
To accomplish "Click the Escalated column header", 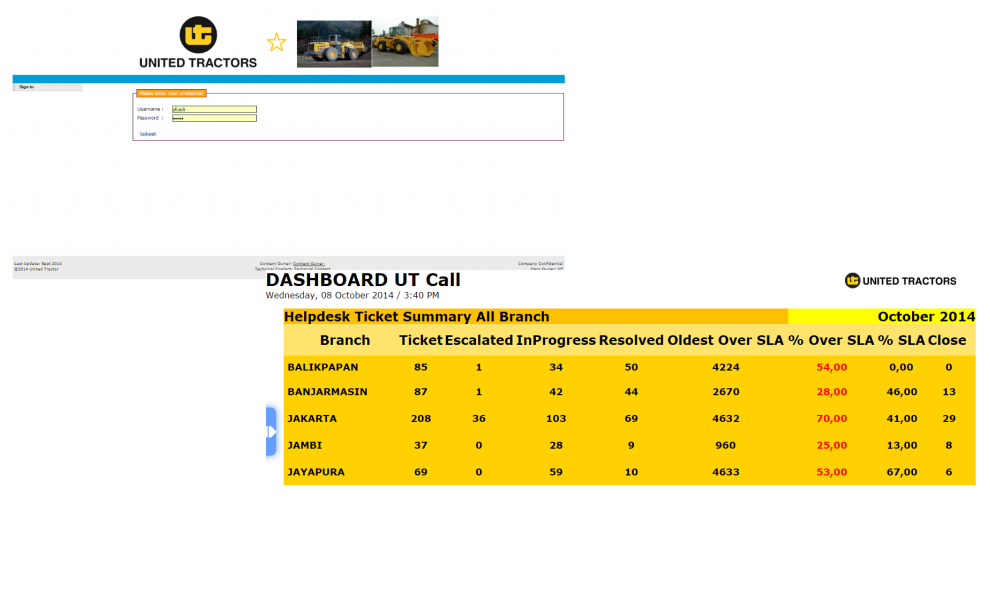I will (479, 340).
